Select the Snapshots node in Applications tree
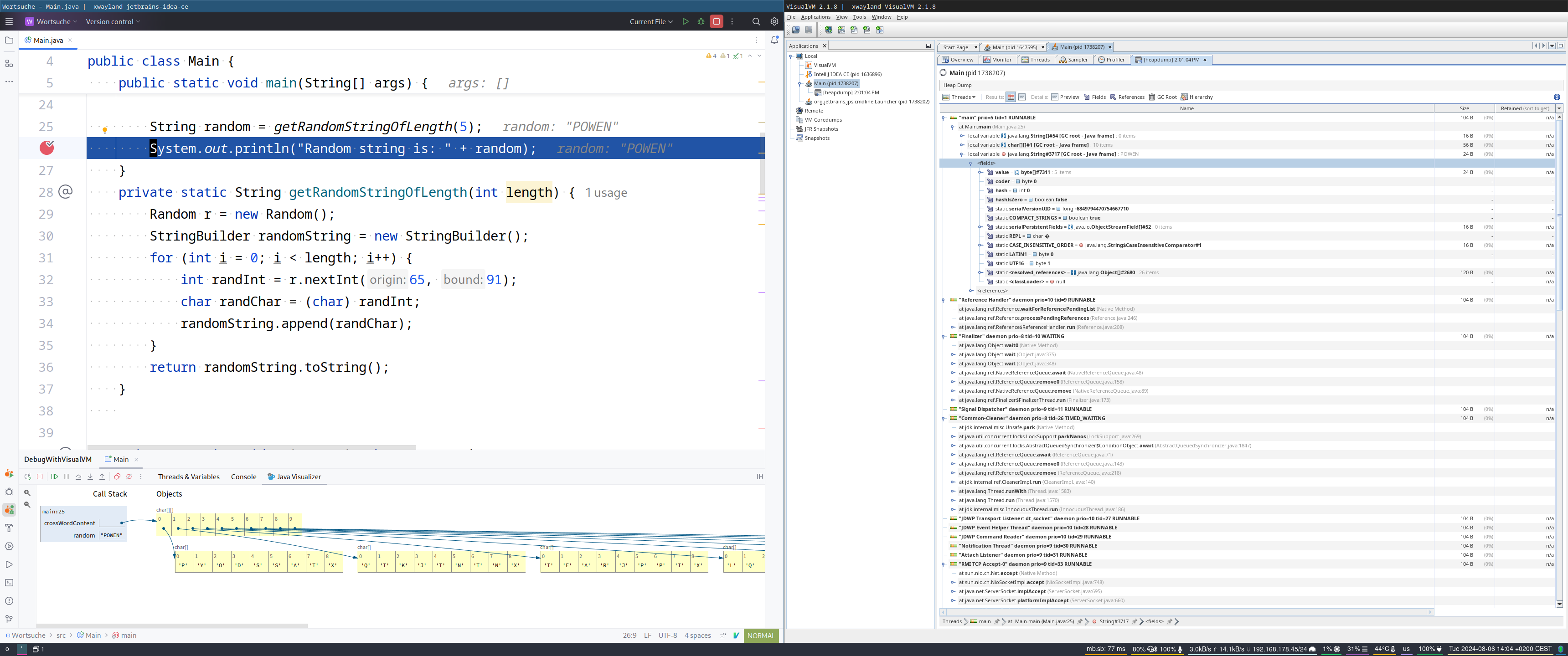Image resolution: width=1568 pixels, height=656 pixels. coord(816,138)
